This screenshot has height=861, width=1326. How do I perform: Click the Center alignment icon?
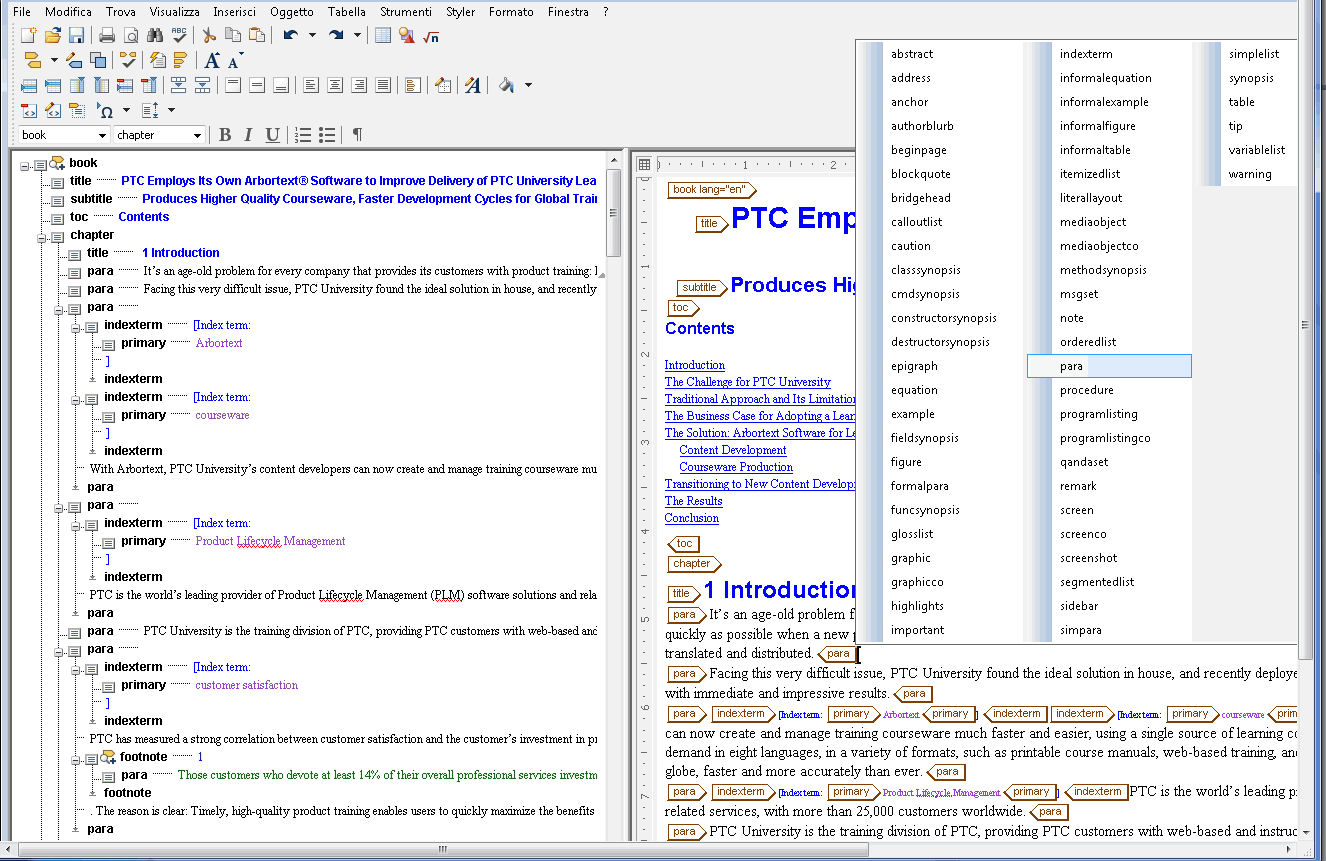click(335, 86)
